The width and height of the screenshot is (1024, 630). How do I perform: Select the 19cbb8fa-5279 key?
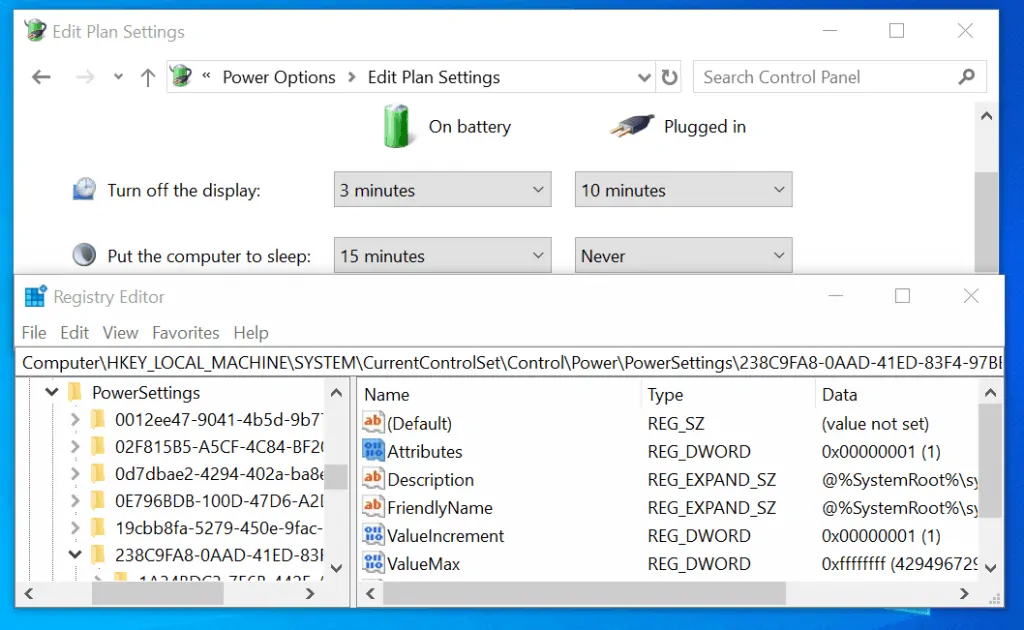point(218,528)
